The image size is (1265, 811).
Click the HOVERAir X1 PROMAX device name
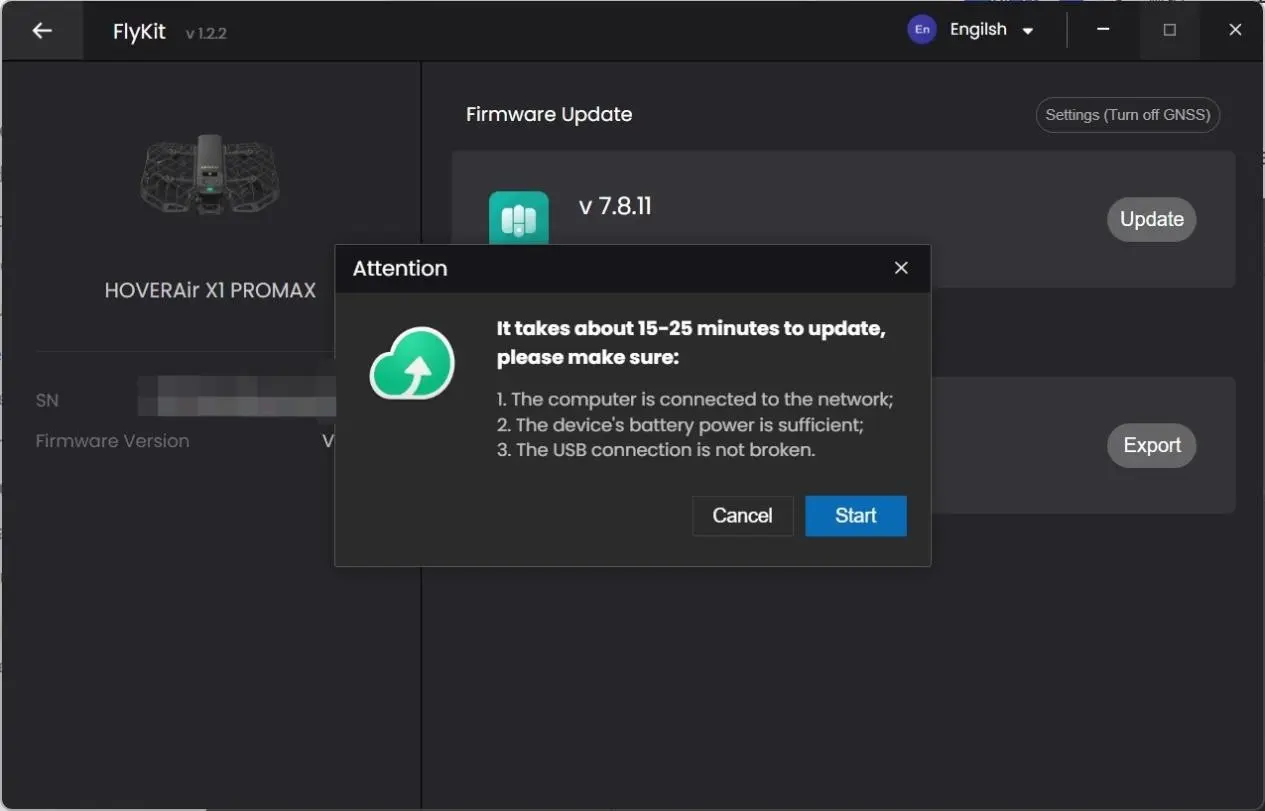click(x=210, y=291)
